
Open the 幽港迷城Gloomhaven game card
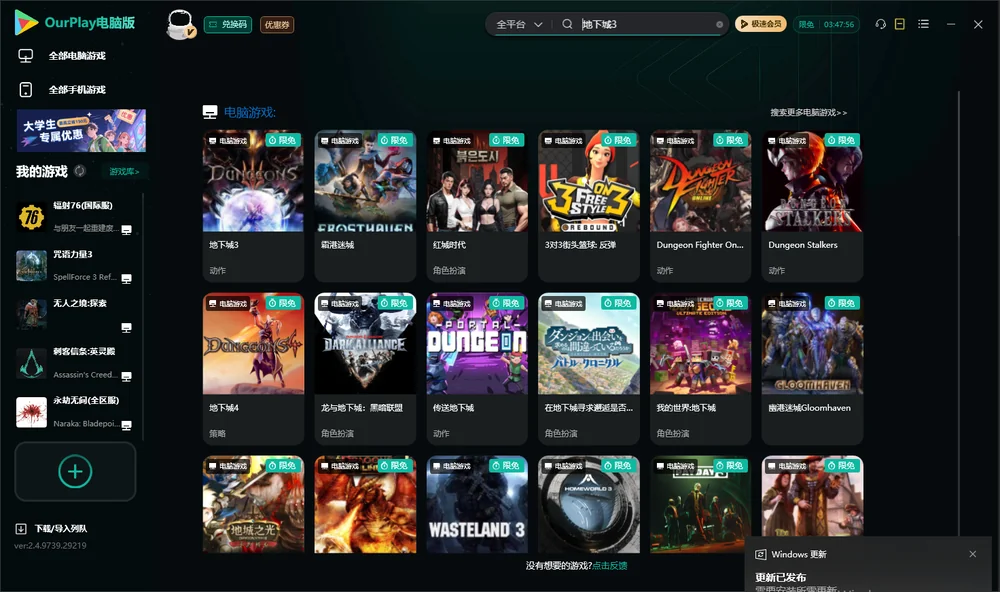pyautogui.click(x=812, y=369)
